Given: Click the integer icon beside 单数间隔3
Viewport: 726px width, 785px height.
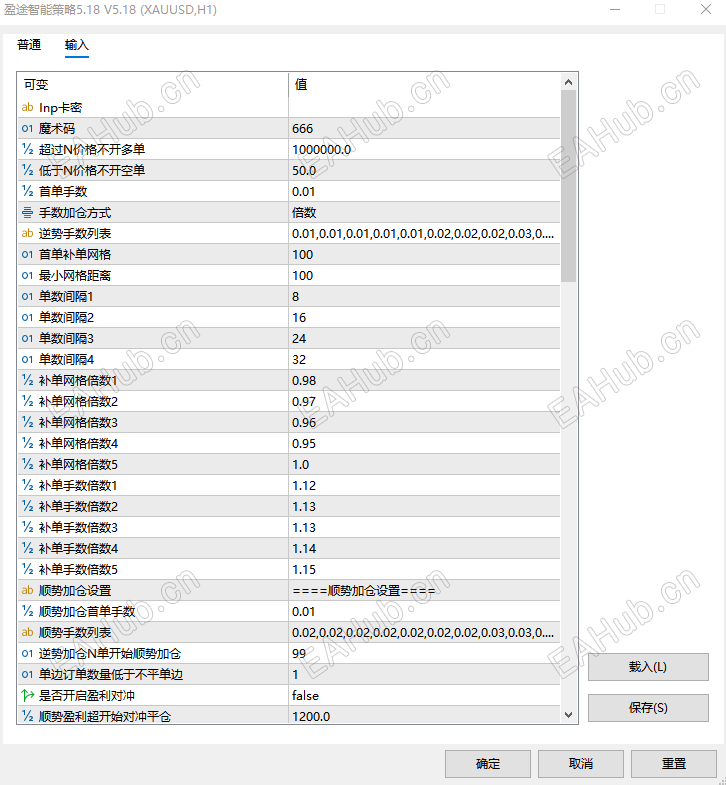Looking at the screenshot, I should (x=28, y=339).
